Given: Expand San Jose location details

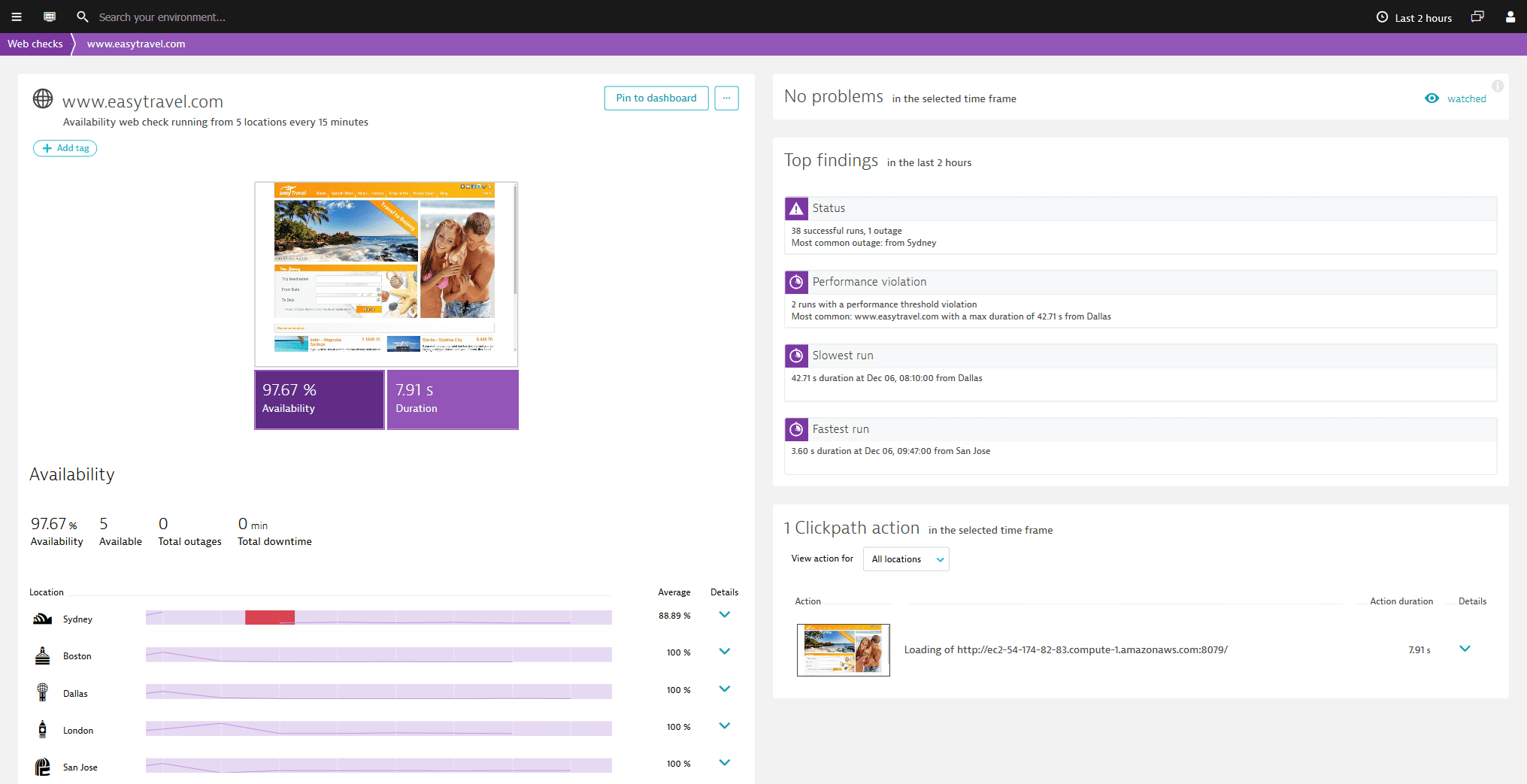Looking at the screenshot, I should 725,762.
